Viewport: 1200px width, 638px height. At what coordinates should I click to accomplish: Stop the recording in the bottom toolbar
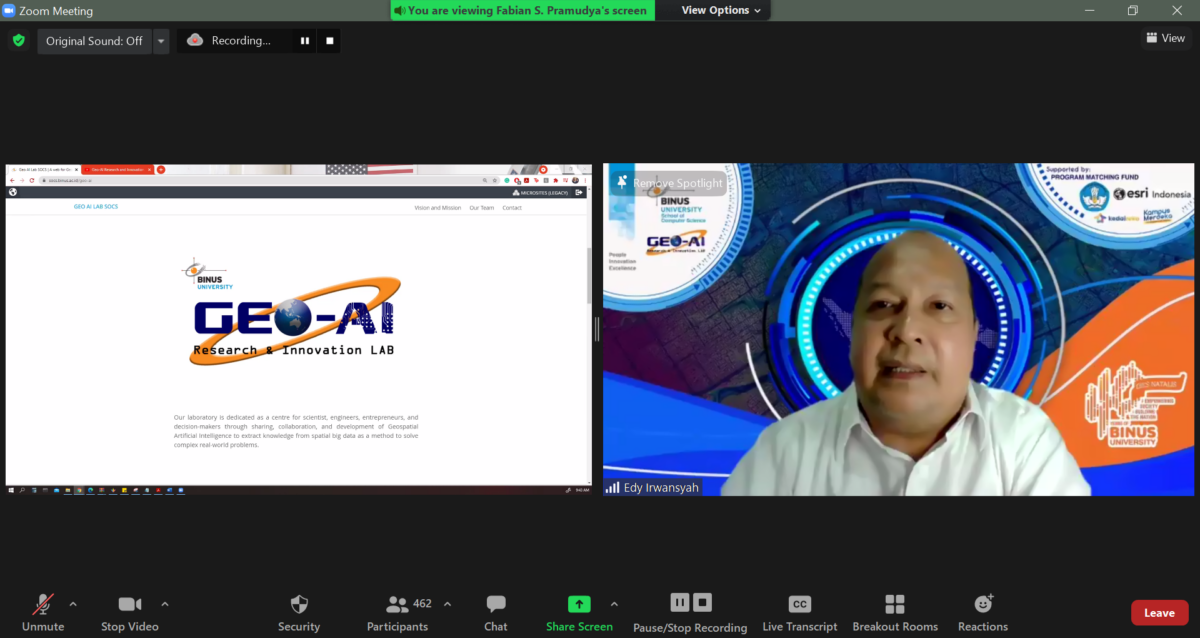(703, 602)
